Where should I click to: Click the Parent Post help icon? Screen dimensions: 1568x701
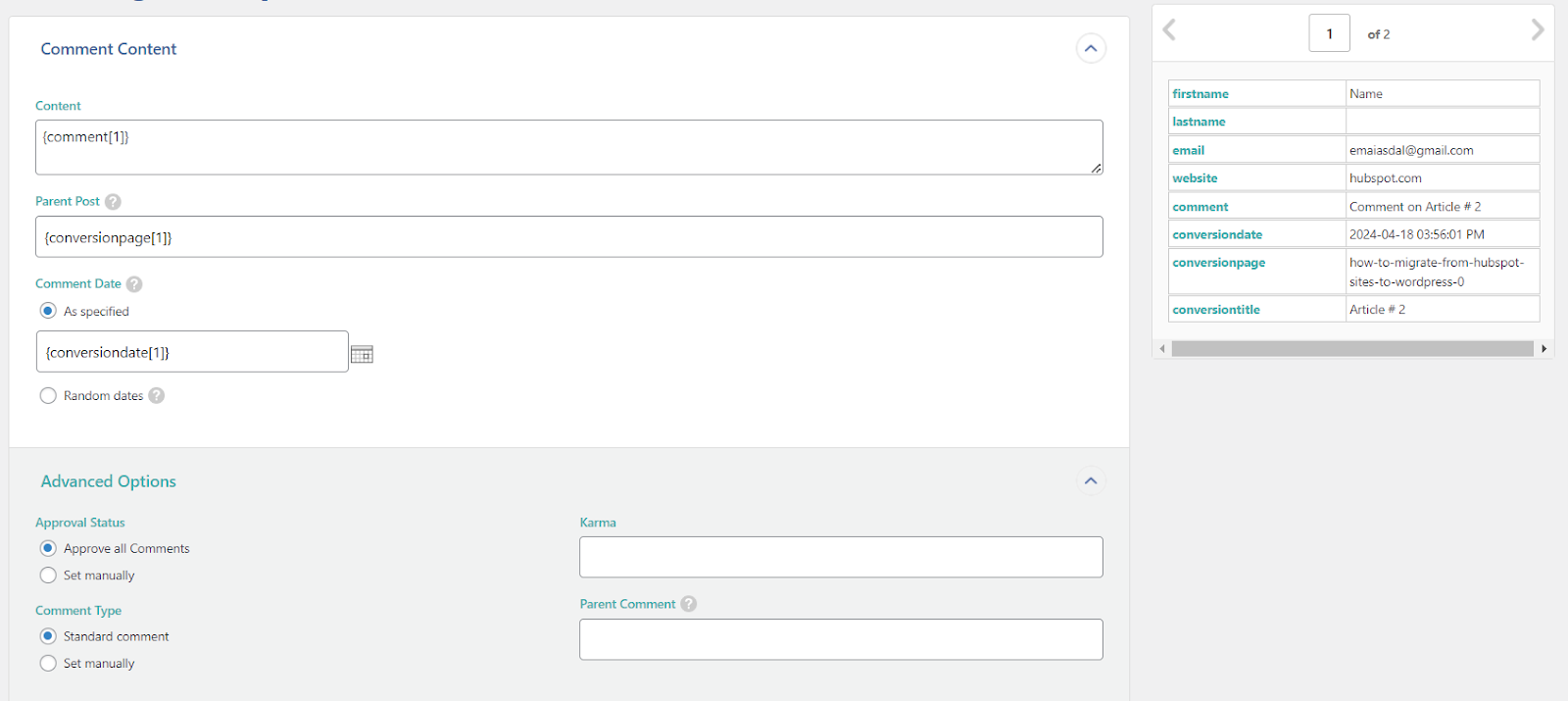point(113,202)
